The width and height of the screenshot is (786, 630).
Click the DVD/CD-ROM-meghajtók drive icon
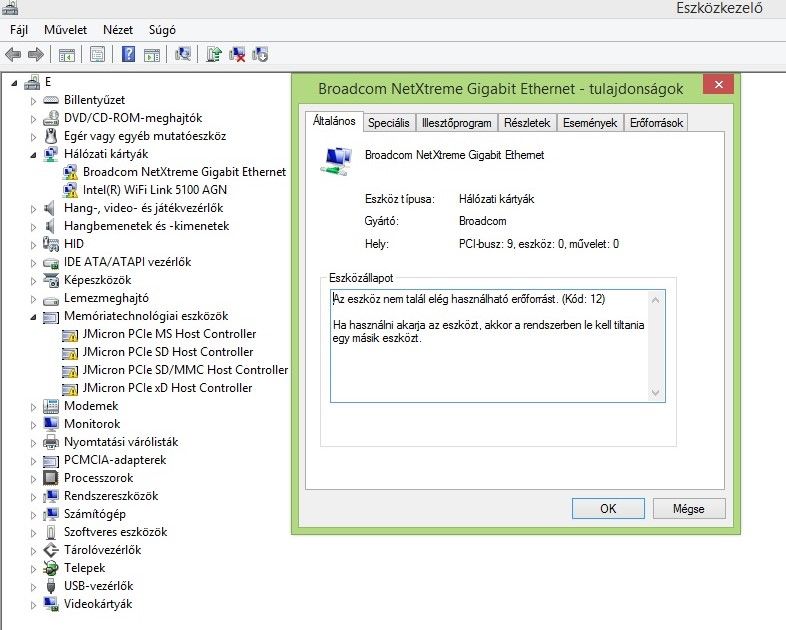point(51,118)
